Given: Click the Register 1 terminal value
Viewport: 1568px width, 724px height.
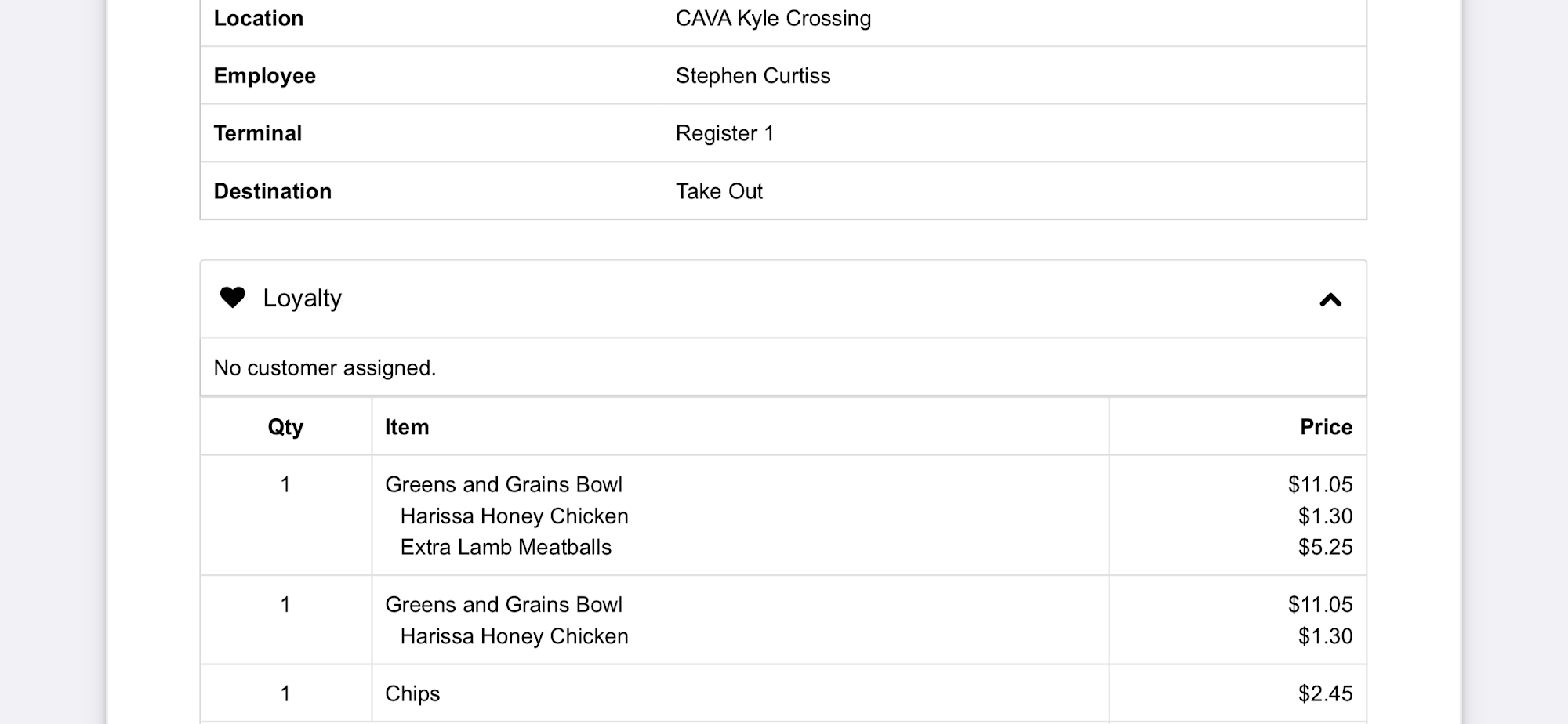Looking at the screenshot, I should click(x=724, y=133).
